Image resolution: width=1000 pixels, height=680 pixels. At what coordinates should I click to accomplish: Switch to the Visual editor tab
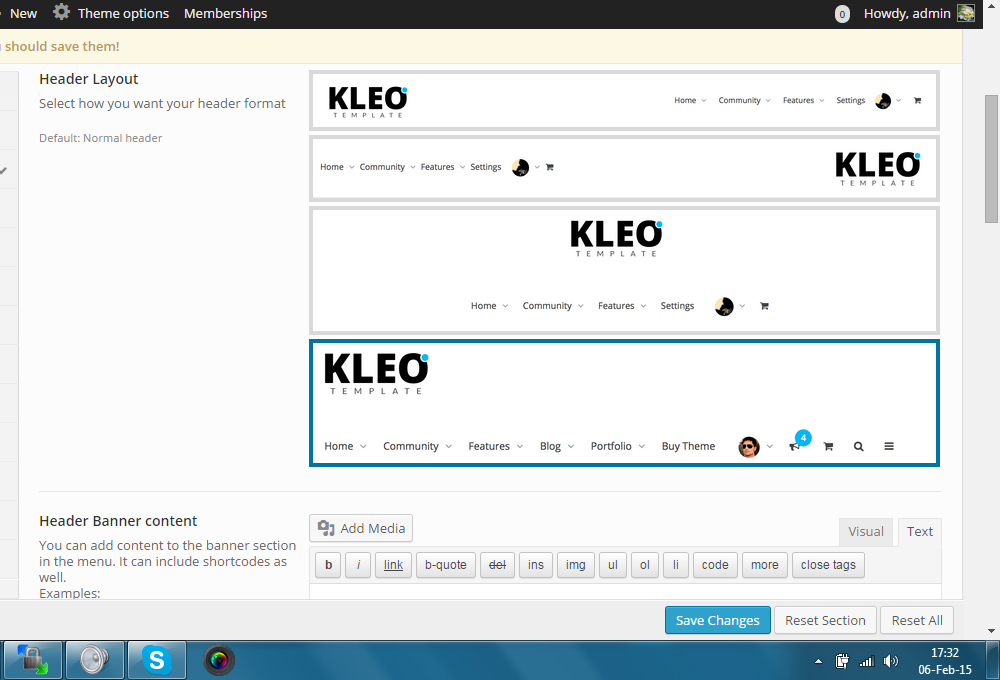[x=866, y=531]
